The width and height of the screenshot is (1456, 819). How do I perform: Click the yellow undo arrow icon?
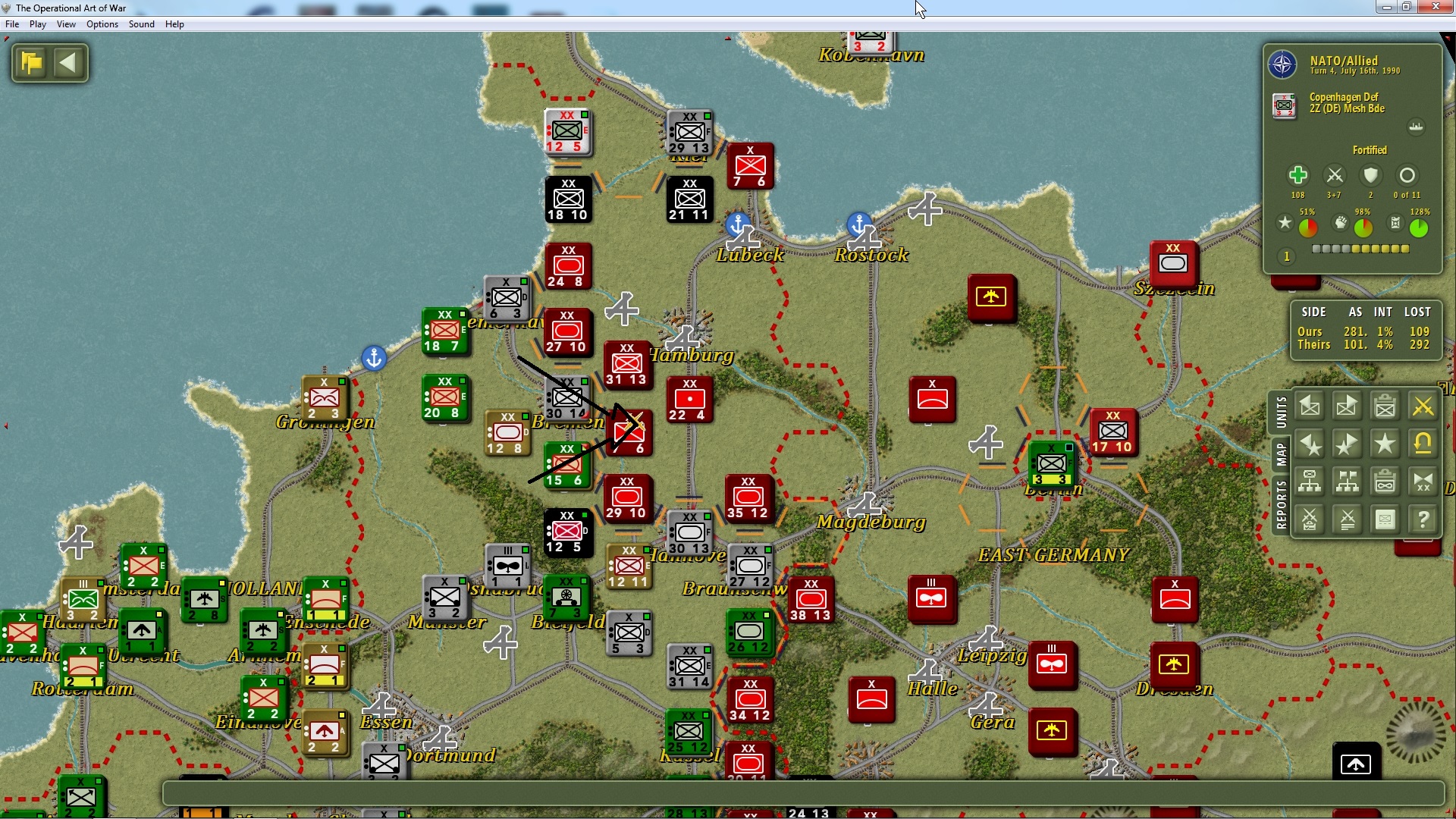pyautogui.click(x=1423, y=444)
